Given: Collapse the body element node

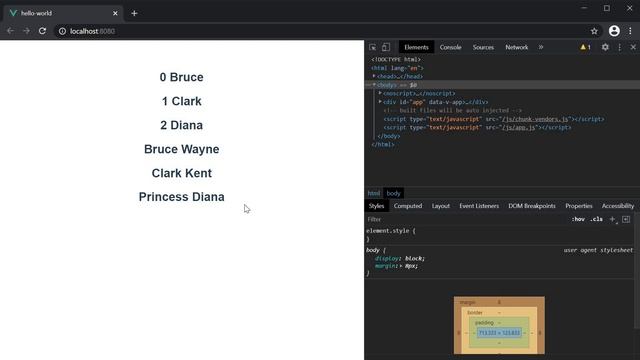Looking at the screenshot, I should coord(373,85).
